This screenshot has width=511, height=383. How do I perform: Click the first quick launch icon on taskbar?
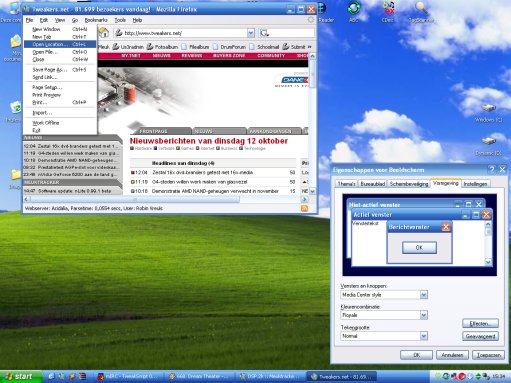point(51,376)
